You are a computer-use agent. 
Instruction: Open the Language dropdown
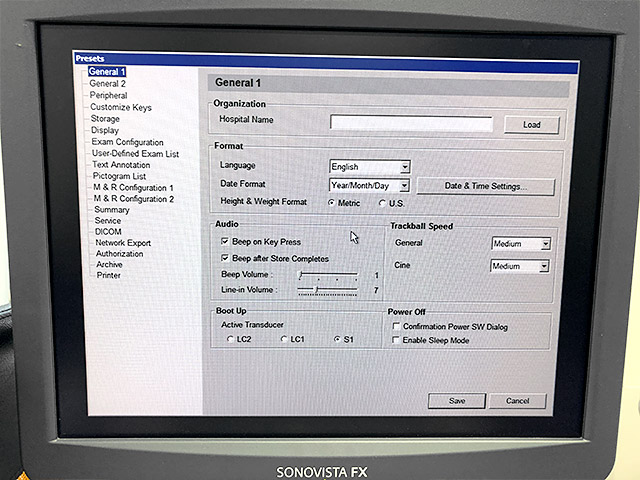[369, 167]
